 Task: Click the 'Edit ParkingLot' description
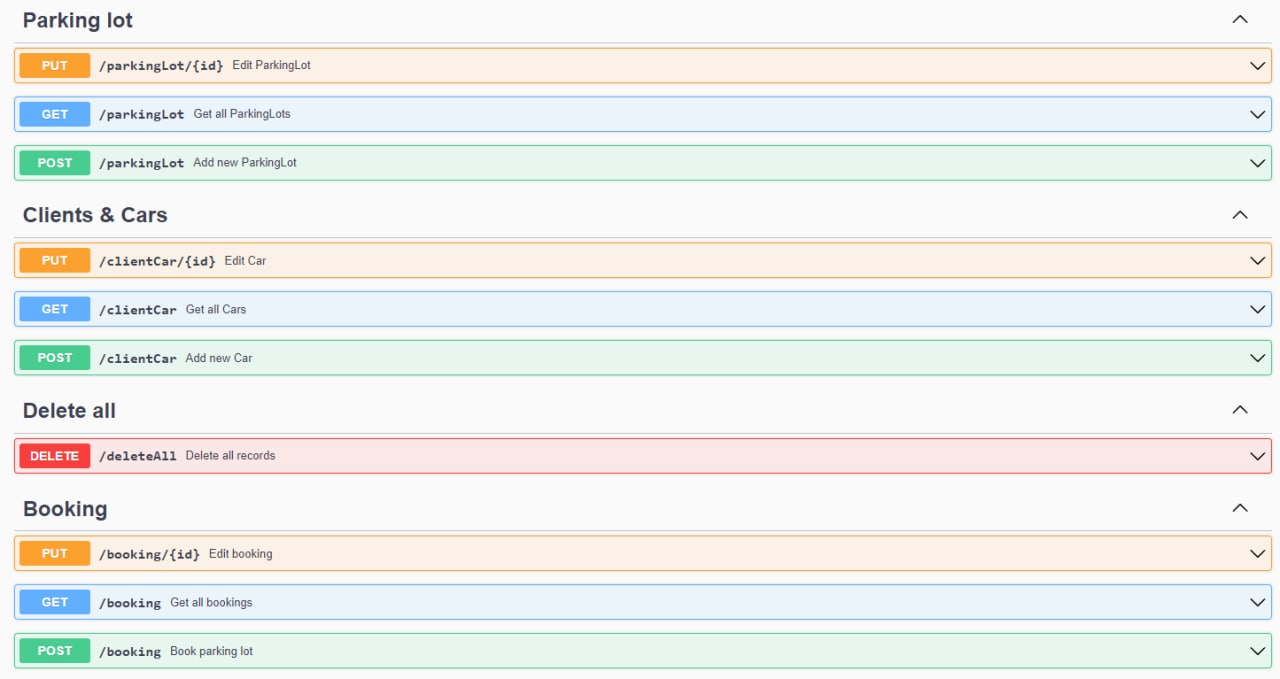click(x=272, y=65)
